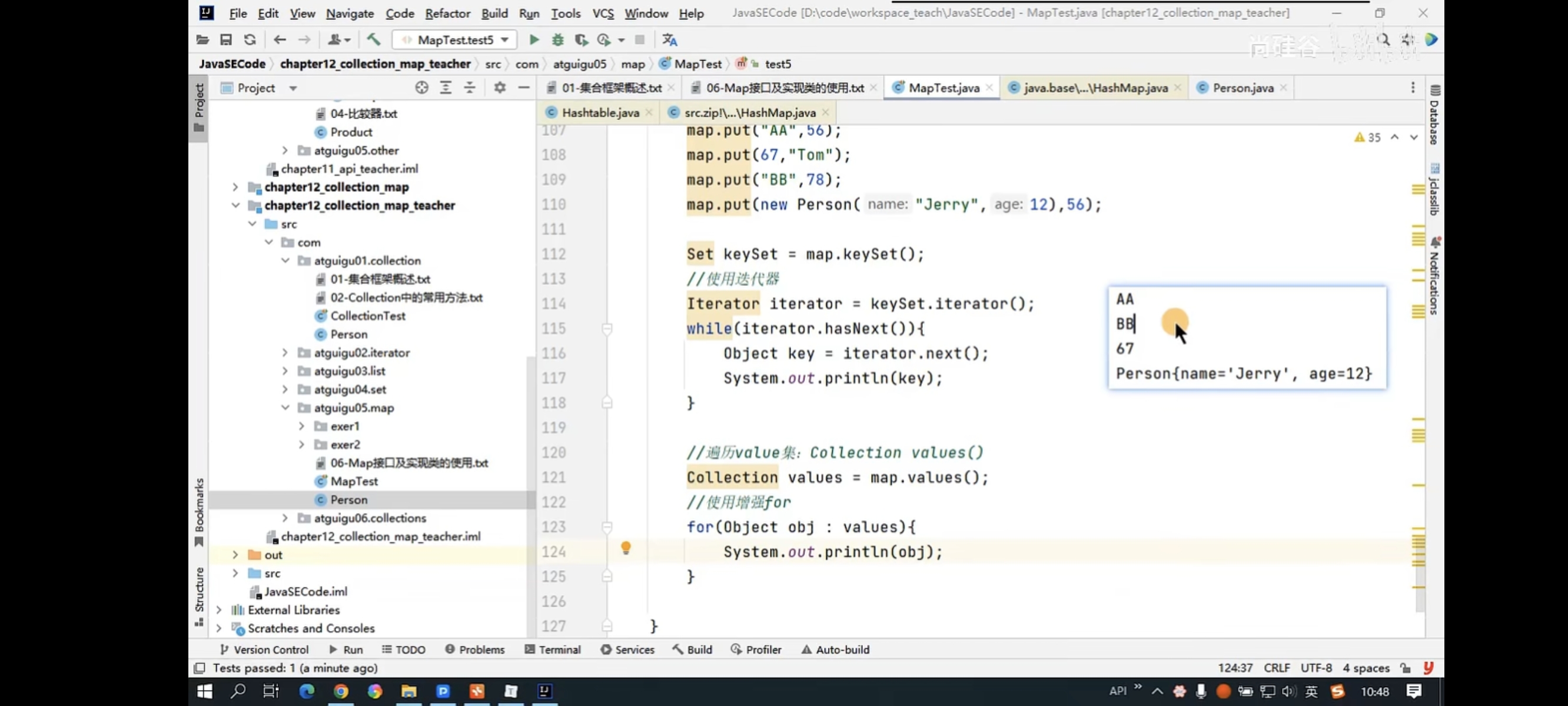Open Project panel settings gear
Image resolution: width=1568 pixels, height=706 pixels.
[x=499, y=88]
